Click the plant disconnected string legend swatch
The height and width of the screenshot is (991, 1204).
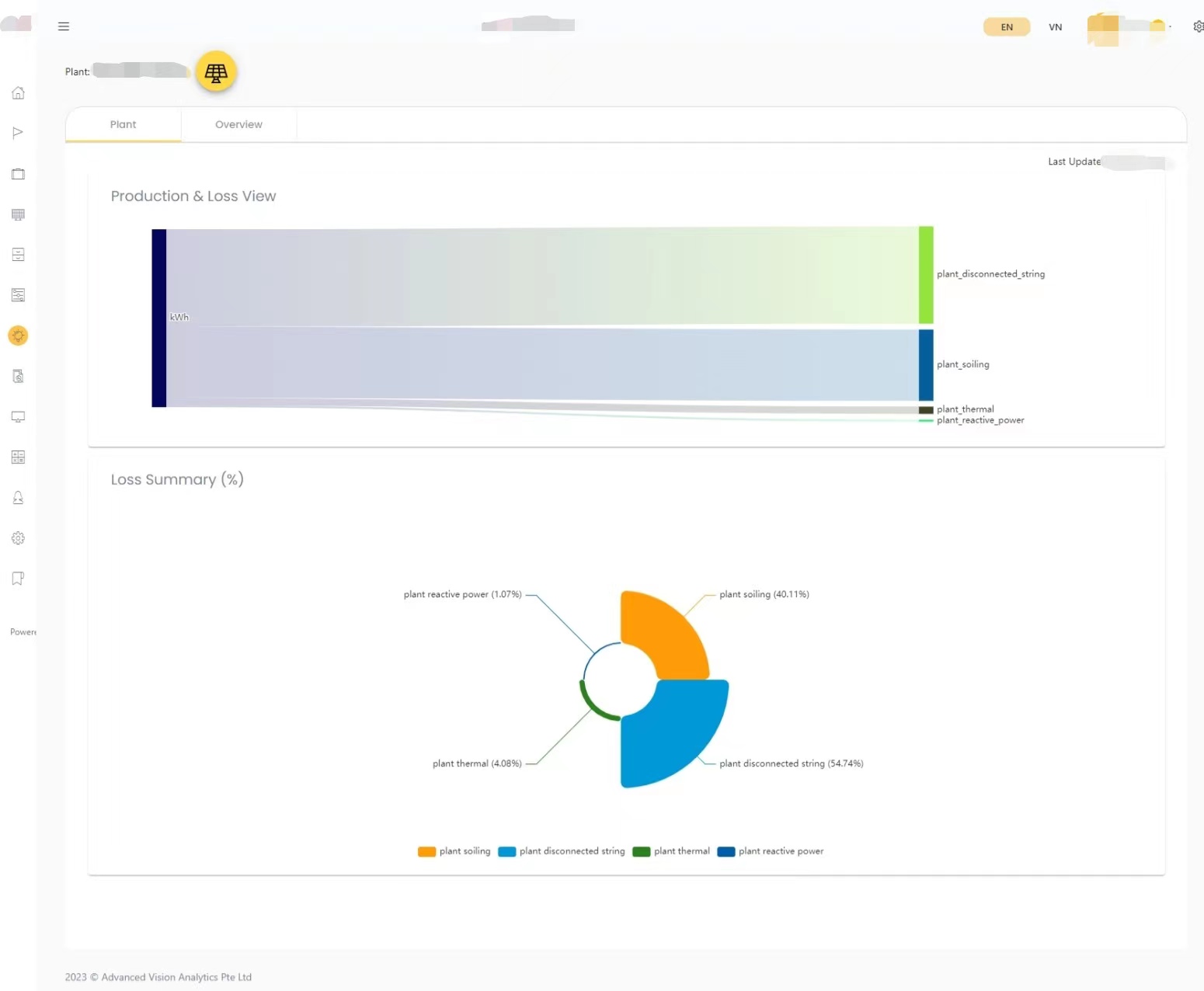coord(507,851)
